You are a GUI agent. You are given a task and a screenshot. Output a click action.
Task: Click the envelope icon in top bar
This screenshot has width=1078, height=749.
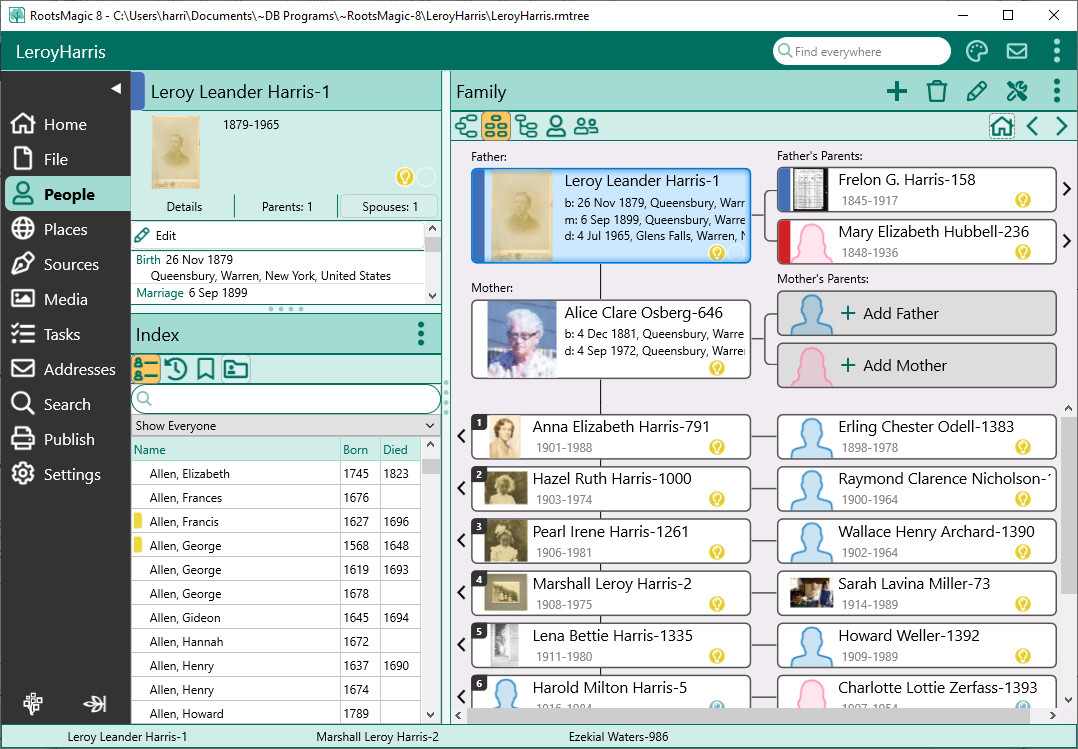pos(1016,52)
